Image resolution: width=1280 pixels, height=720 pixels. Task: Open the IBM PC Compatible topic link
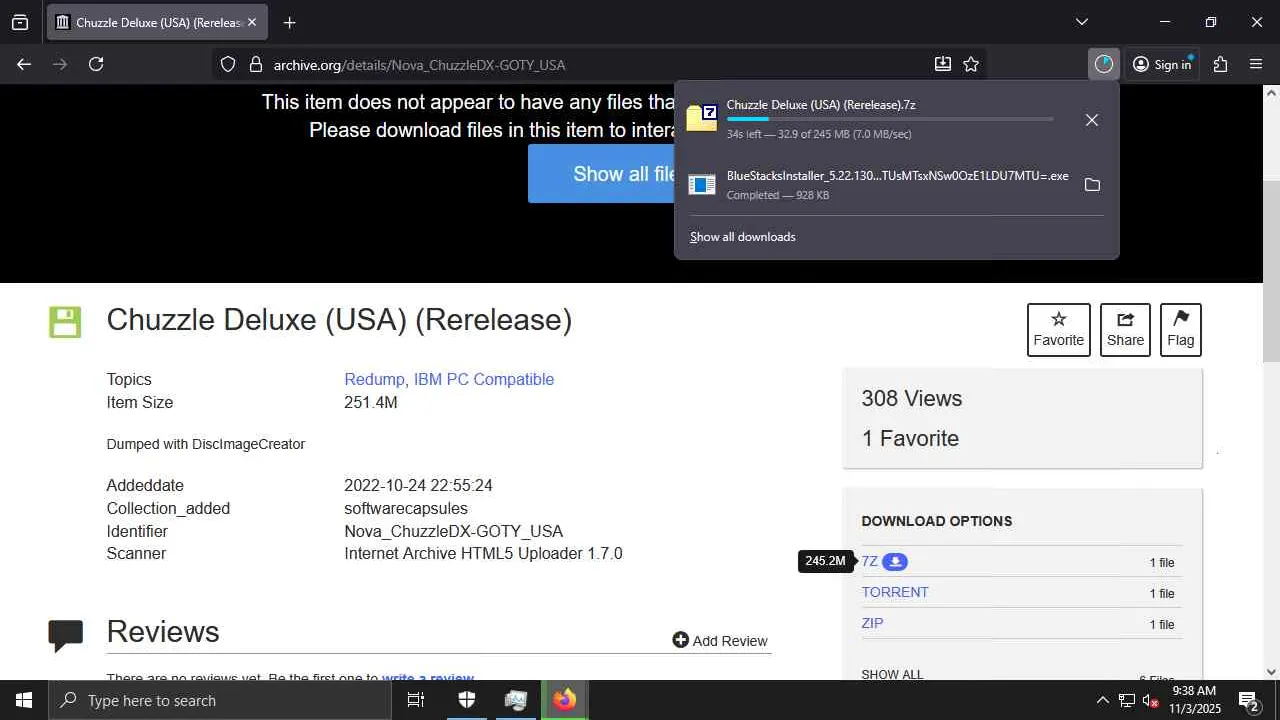click(x=484, y=379)
